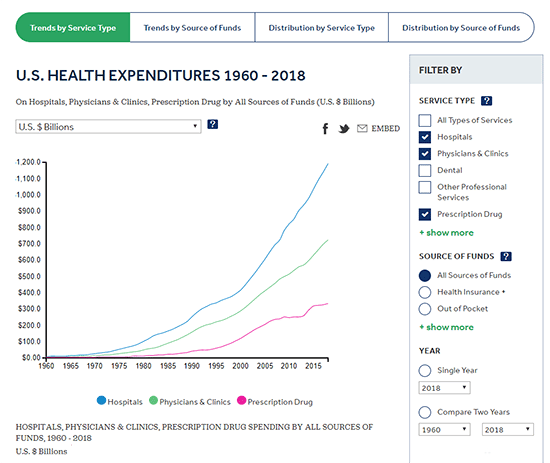Click the pink Prescription Drug line end

pyautogui.click(x=327, y=304)
